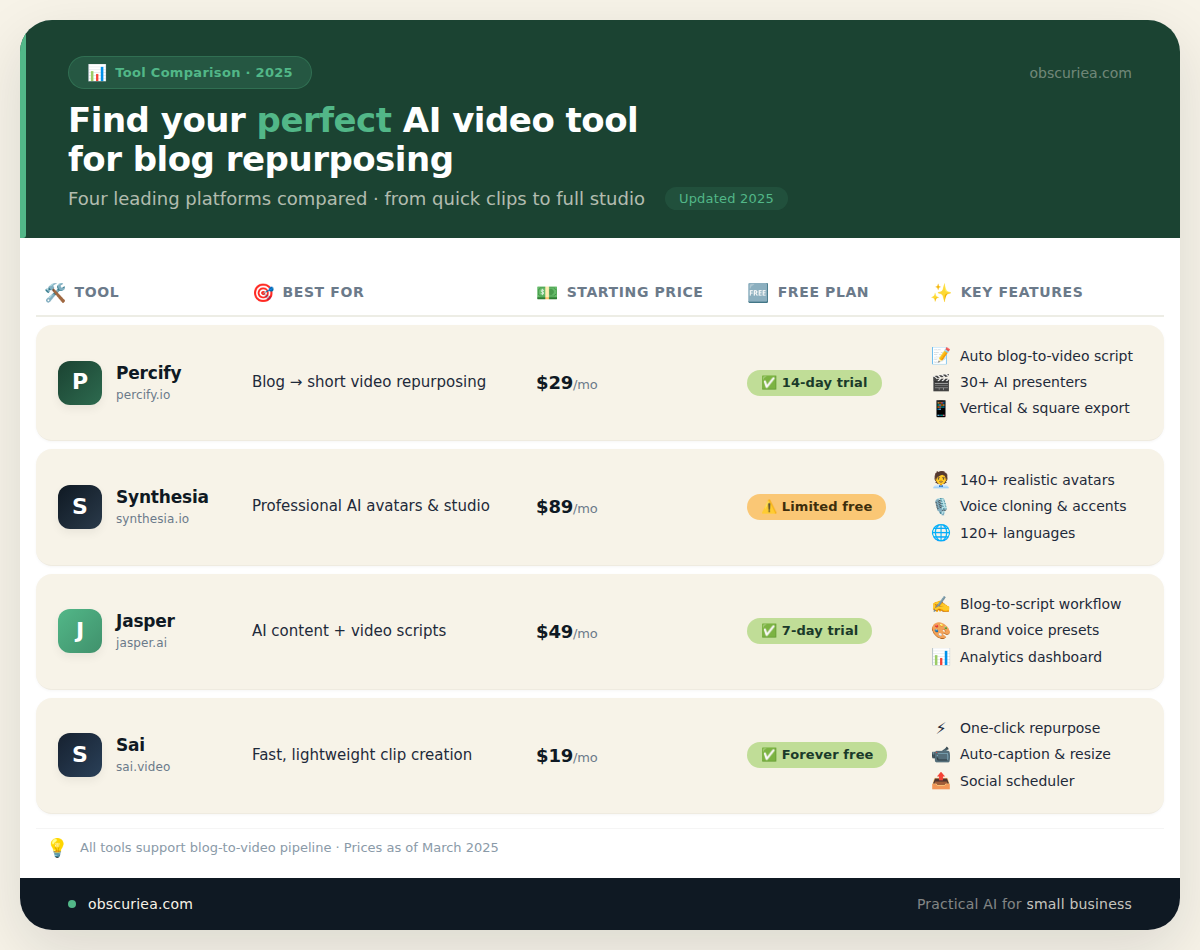This screenshot has width=1200, height=950.
Task: Click 'AI content + video scripts' text
Action: 349,631
